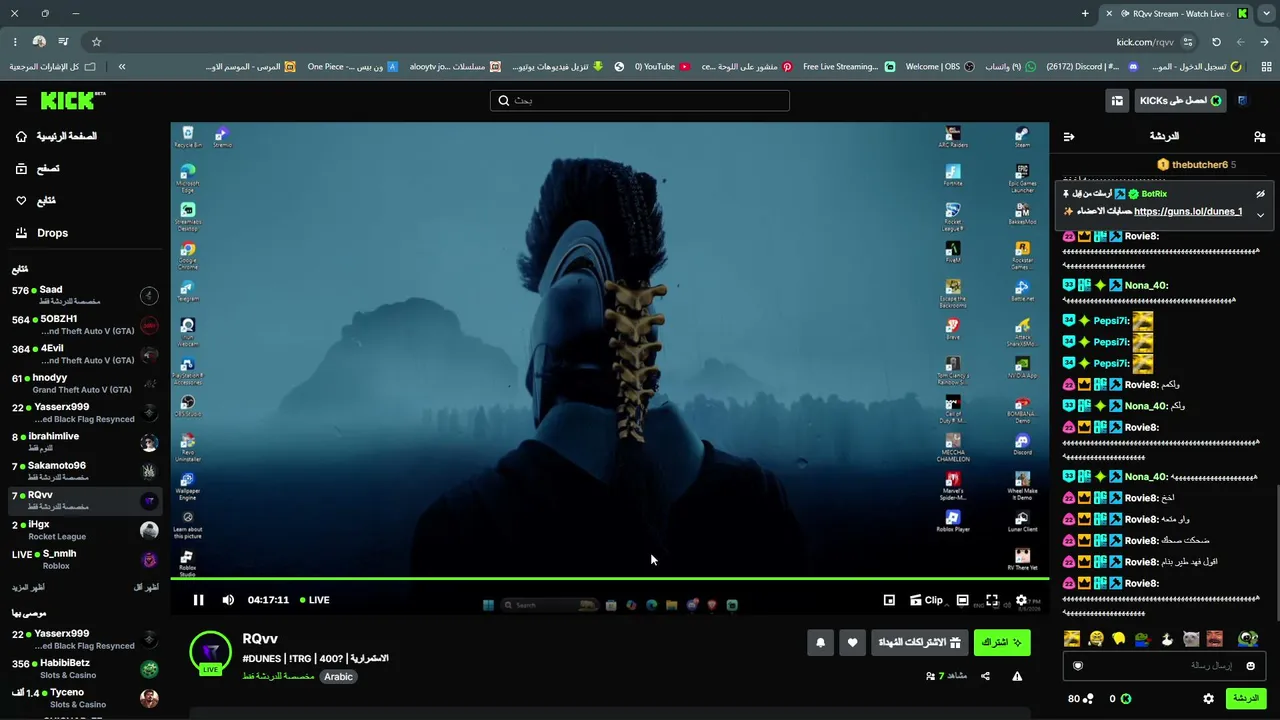Open Sakamoto96 channel from the sidebar
Viewport: 1280px width, 720px height.
85,471
